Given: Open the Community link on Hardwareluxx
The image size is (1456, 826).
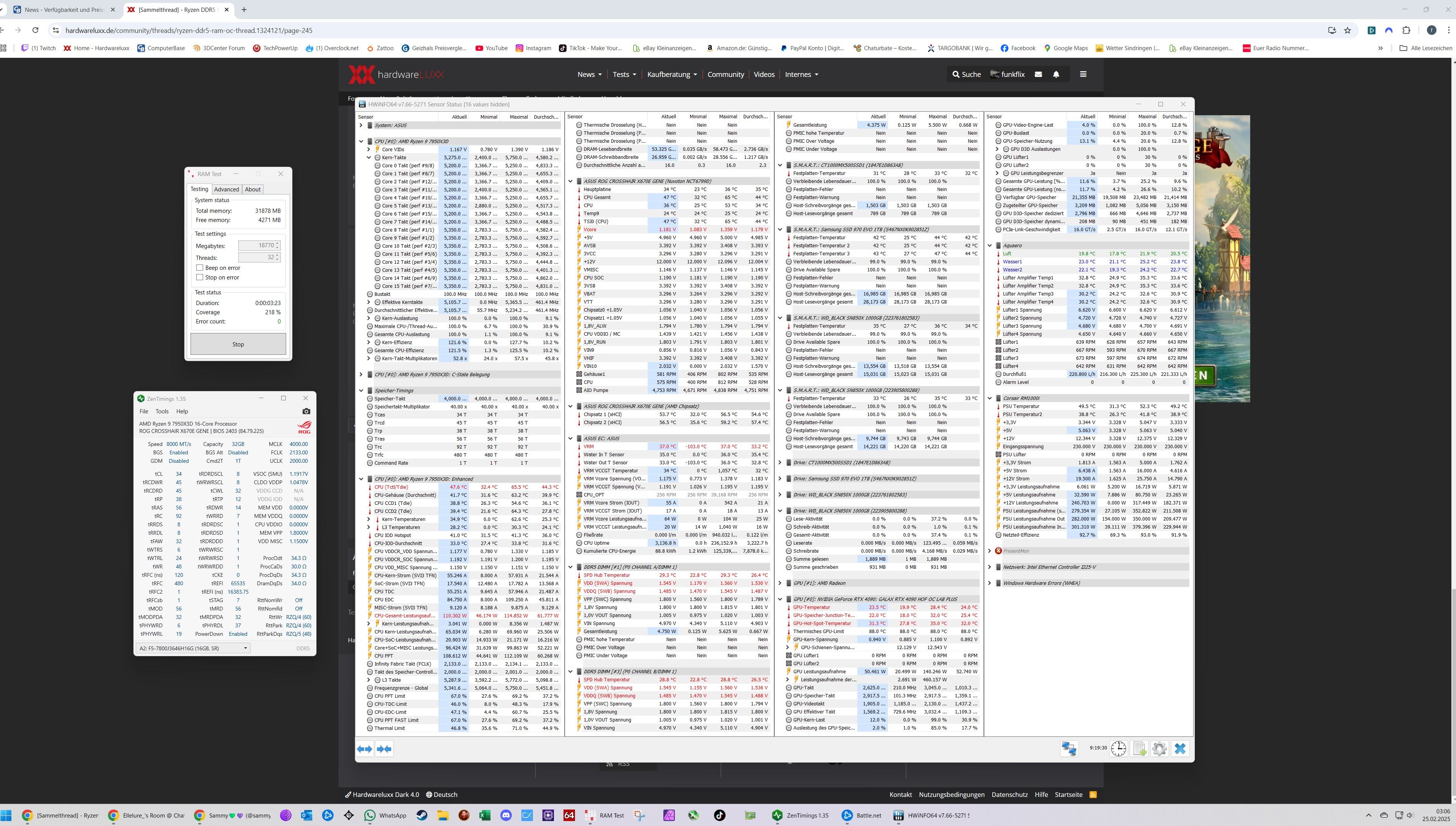Looking at the screenshot, I should coord(725,74).
